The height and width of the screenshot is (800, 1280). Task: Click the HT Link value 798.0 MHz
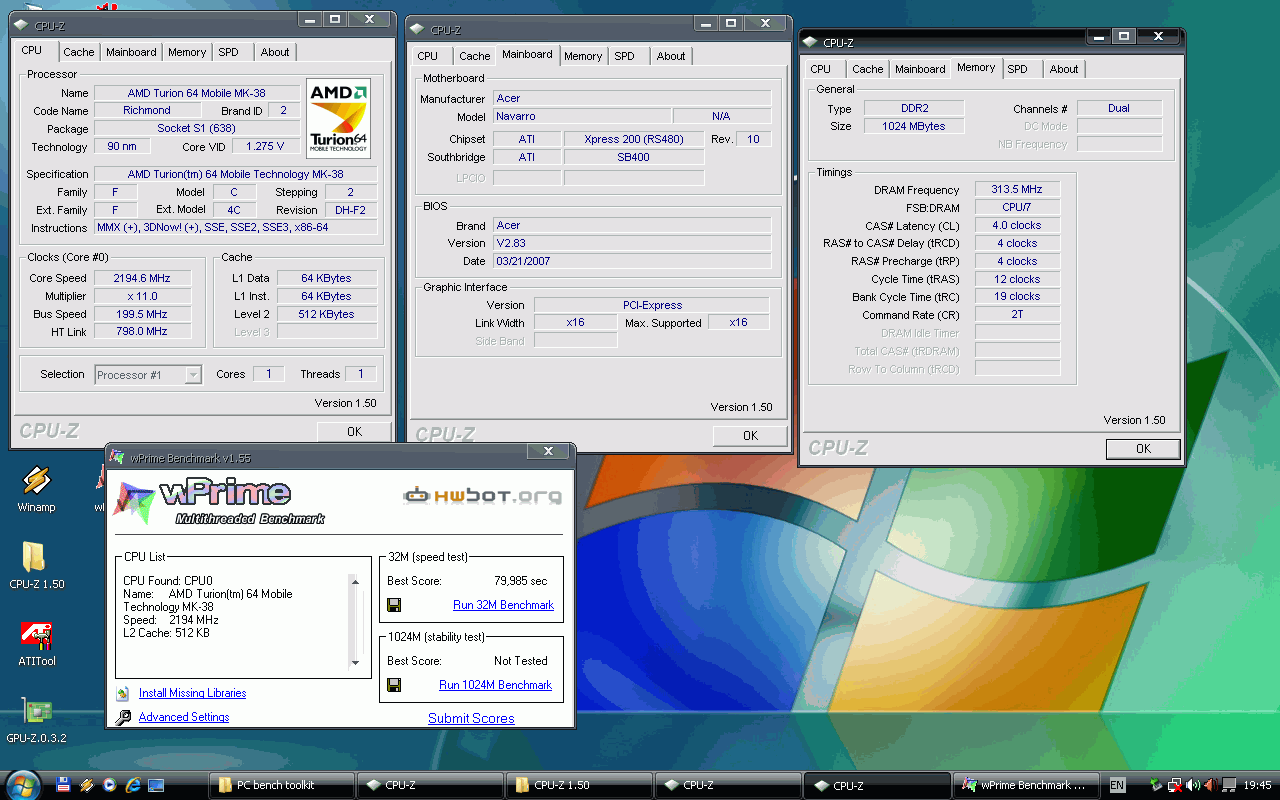tap(141, 332)
